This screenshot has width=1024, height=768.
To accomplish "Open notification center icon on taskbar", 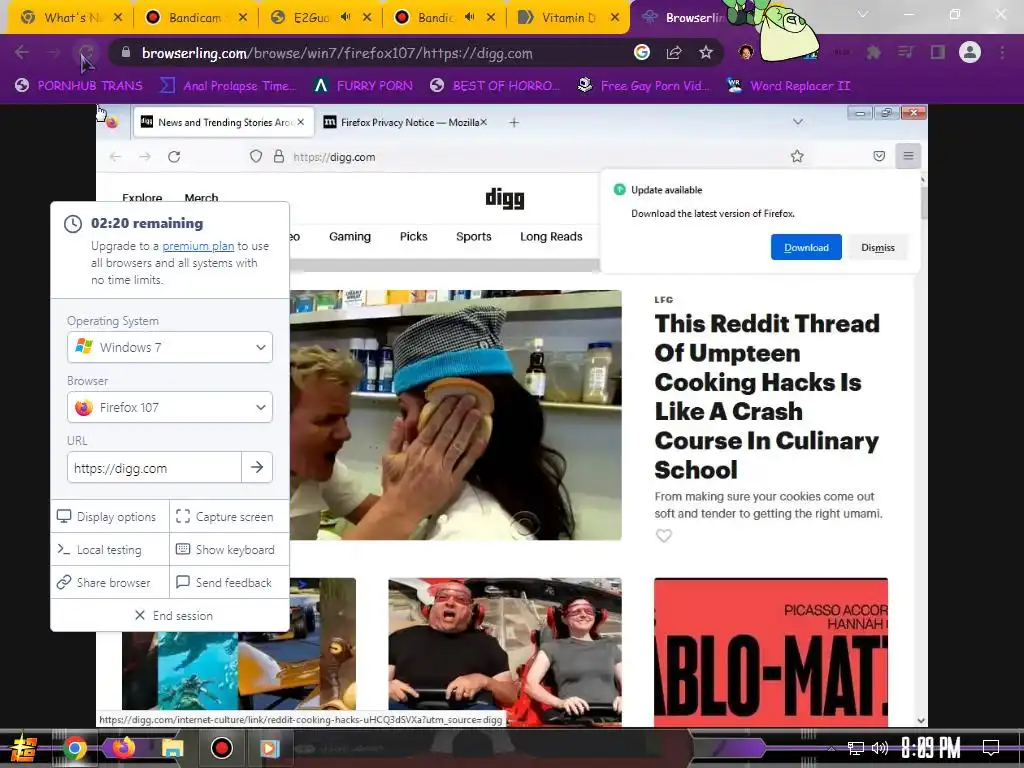I will [x=991, y=747].
